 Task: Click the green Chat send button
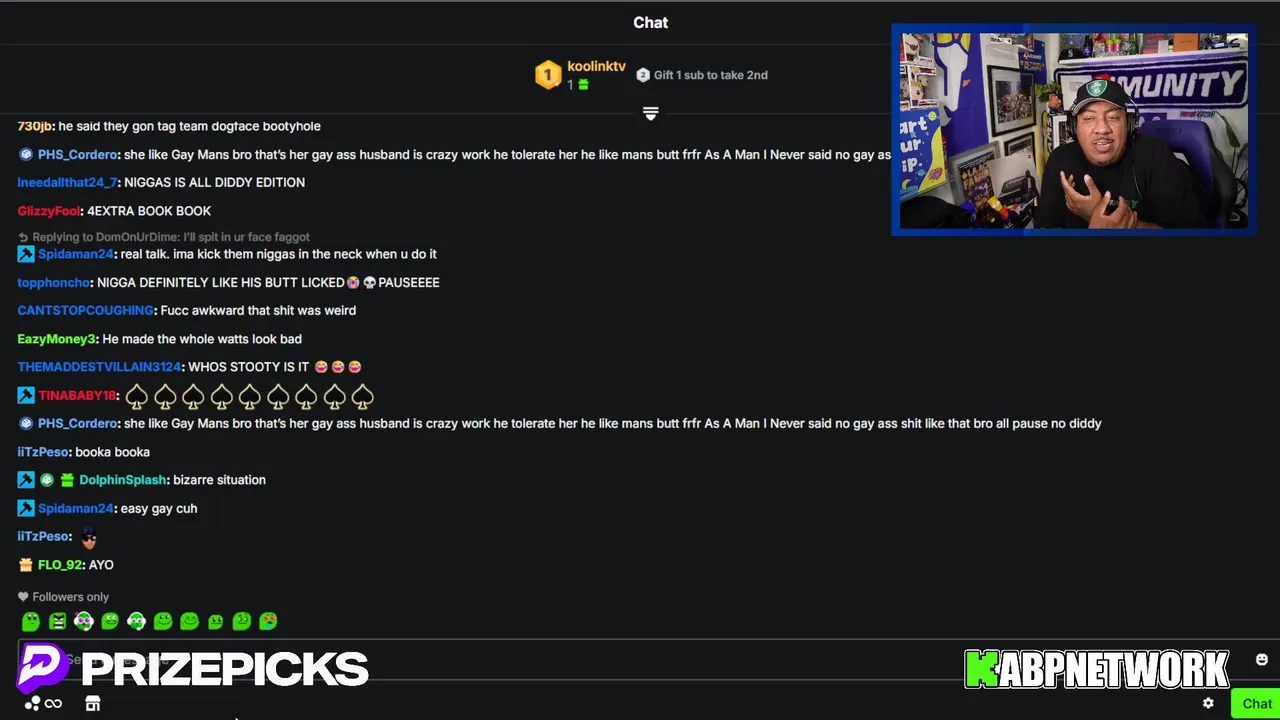click(1256, 704)
